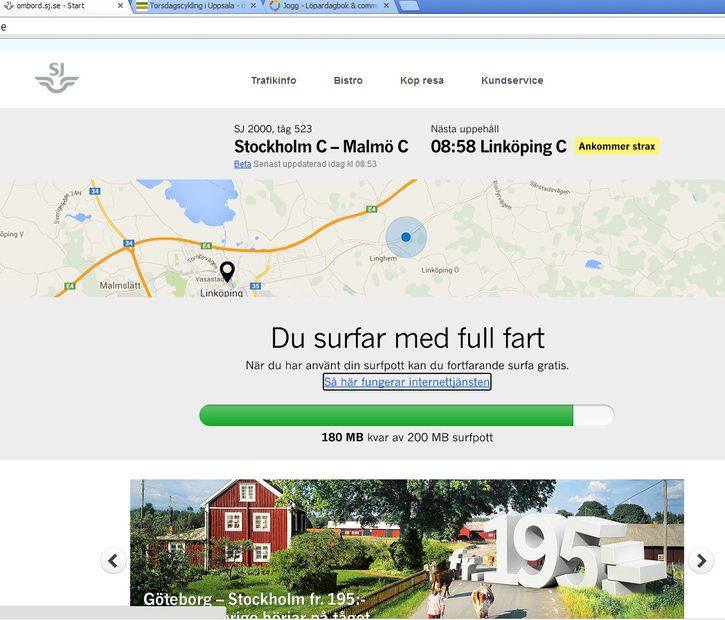Open the Köp resa menu item
This screenshot has width=725, height=620.
point(422,80)
